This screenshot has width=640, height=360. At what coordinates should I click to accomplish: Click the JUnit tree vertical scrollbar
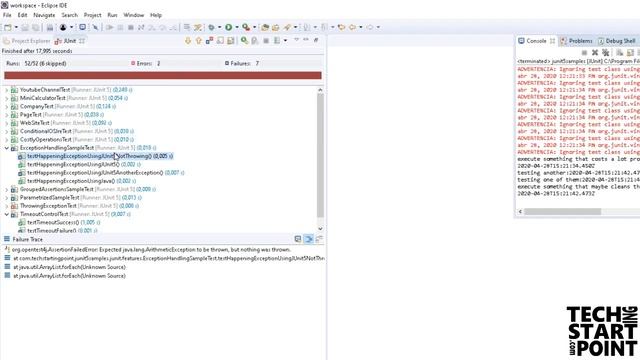click(x=320, y=155)
